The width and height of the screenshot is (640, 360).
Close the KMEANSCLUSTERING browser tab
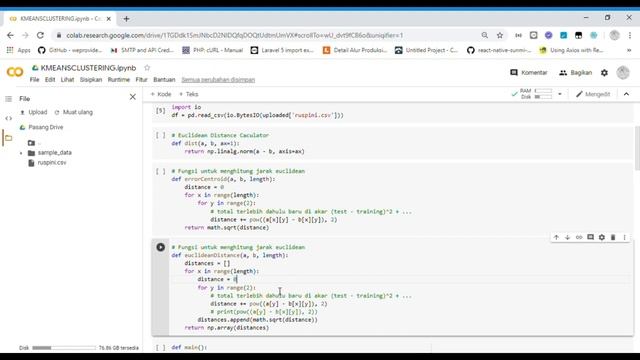109,19
